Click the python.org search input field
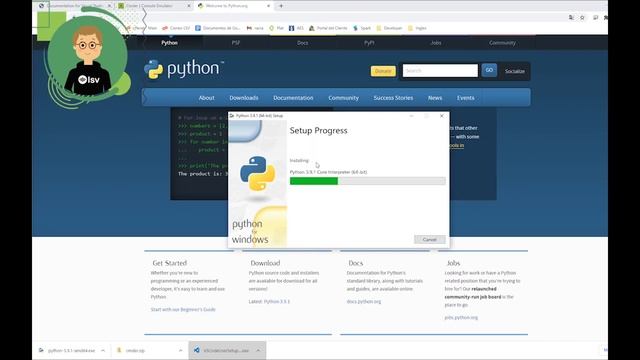This screenshot has height=360, width=640. point(440,71)
